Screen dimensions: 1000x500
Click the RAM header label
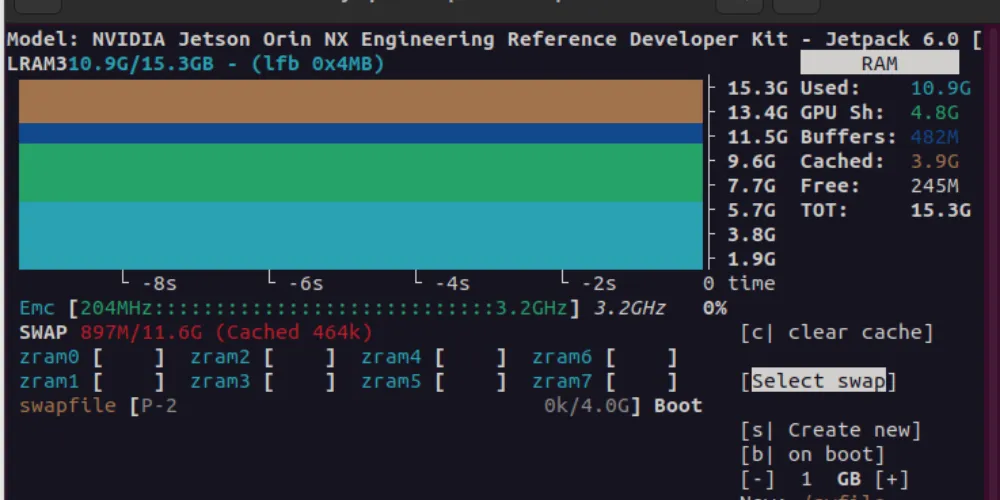[879, 63]
